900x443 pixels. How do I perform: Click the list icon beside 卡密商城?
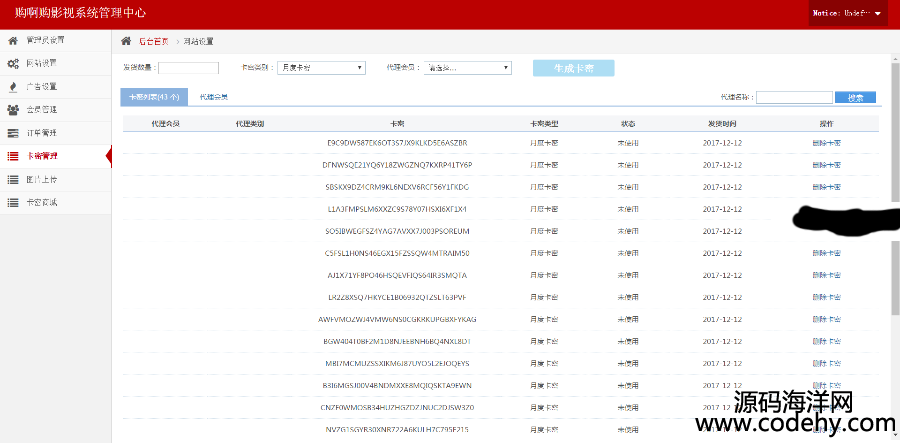point(13,203)
